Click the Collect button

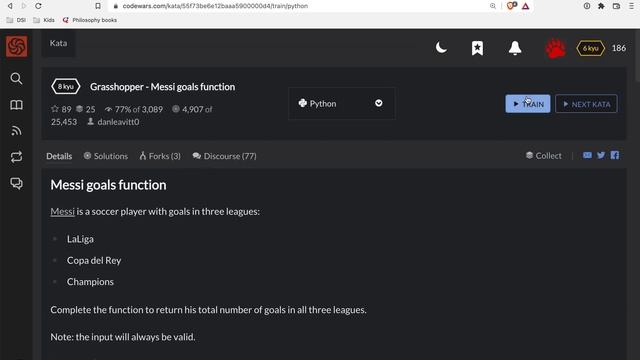tap(543, 156)
